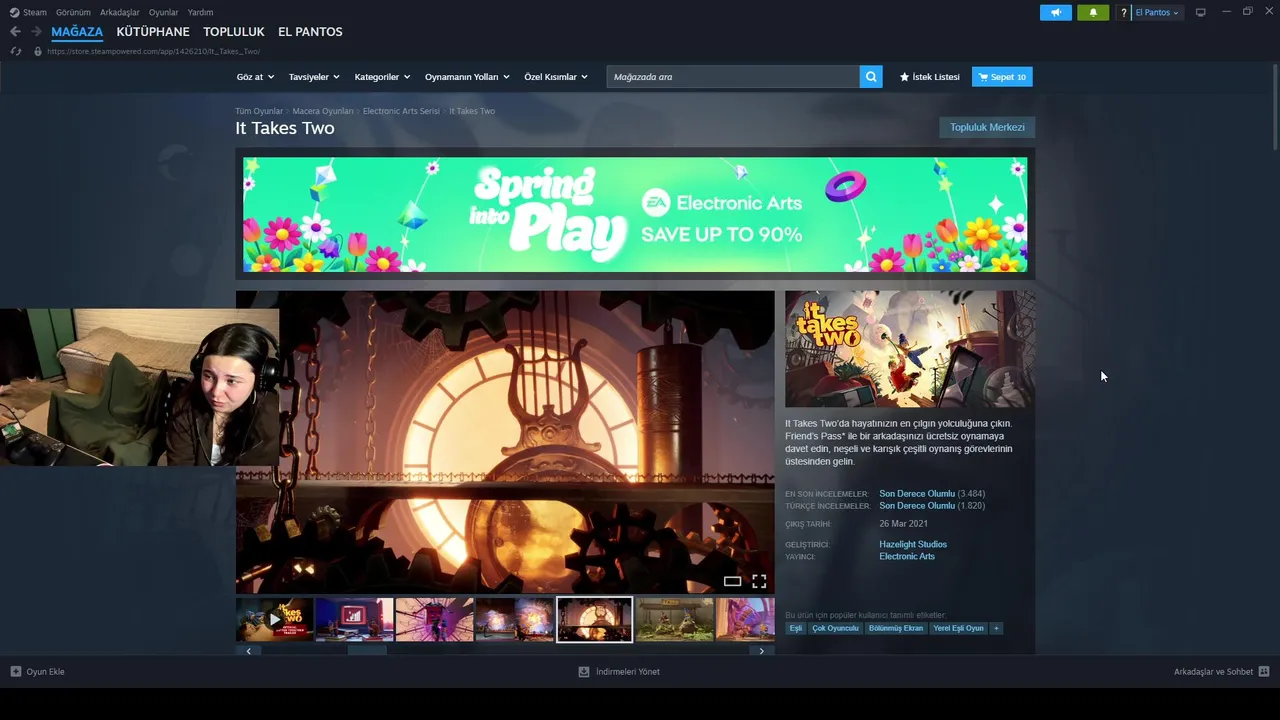Select the highlighted clock screenshot thumbnail
Image resolution: width=1280 pixels, height=720 pixels.
(594, 619)
